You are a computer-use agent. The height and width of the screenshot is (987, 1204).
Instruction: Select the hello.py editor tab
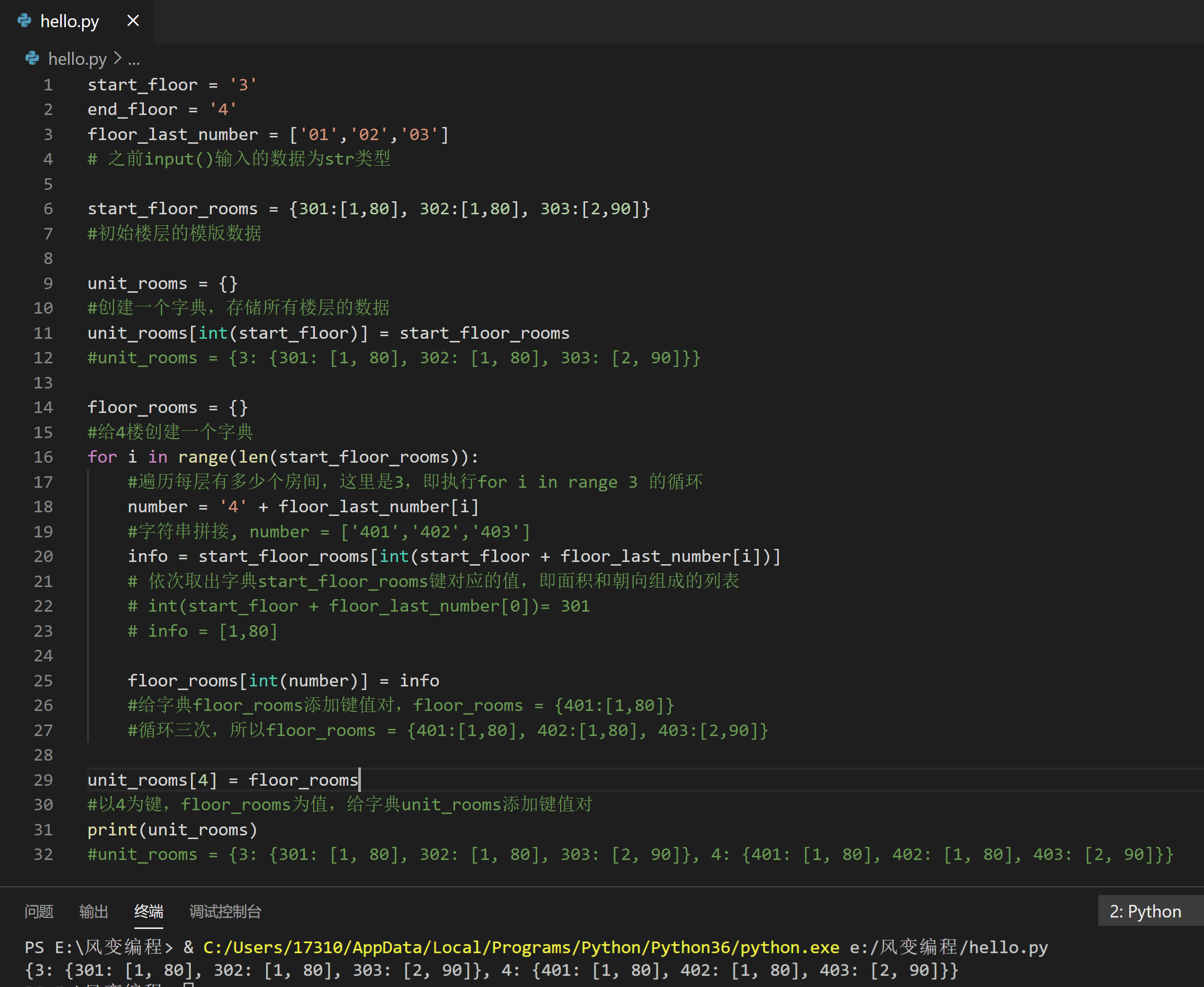pos(77,21)
